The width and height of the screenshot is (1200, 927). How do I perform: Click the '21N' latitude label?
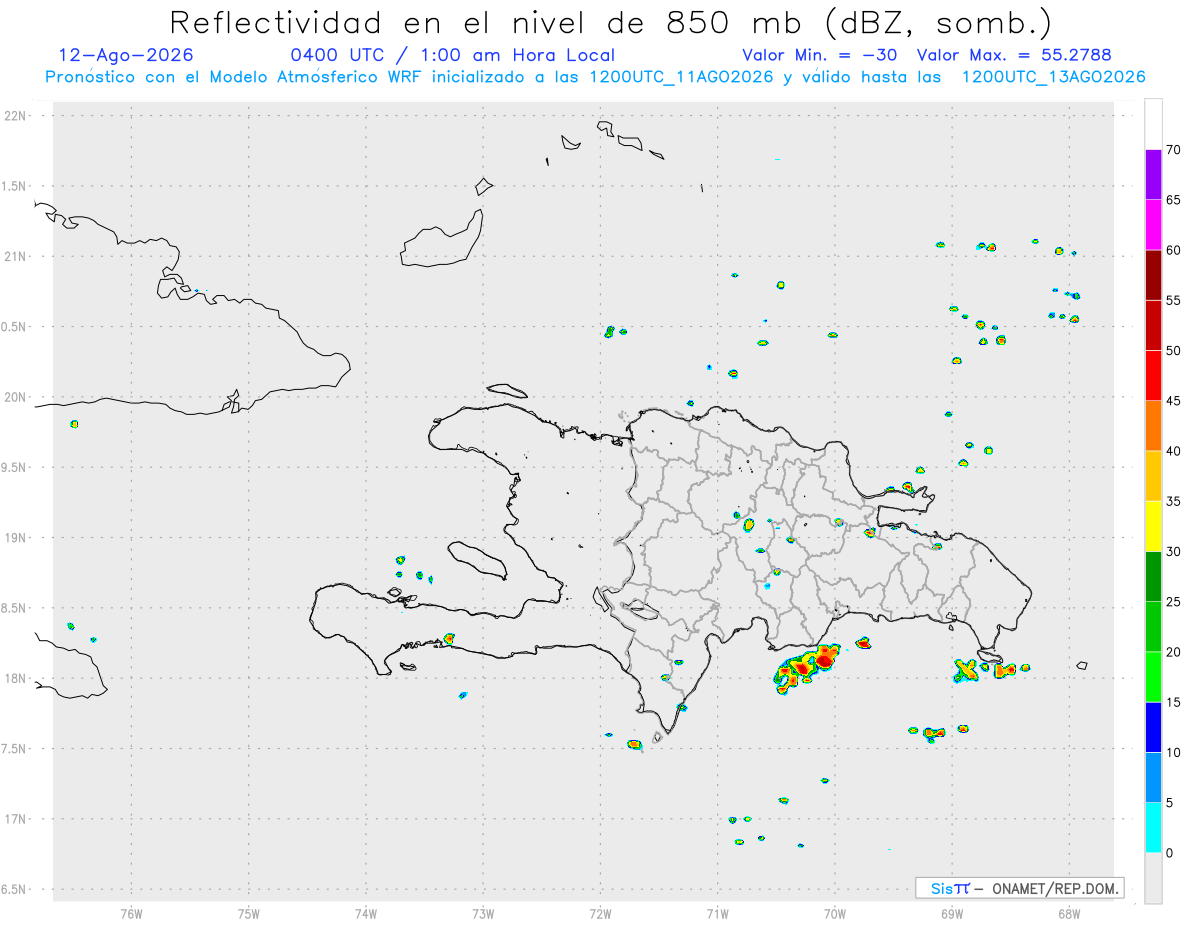point(17,256)
